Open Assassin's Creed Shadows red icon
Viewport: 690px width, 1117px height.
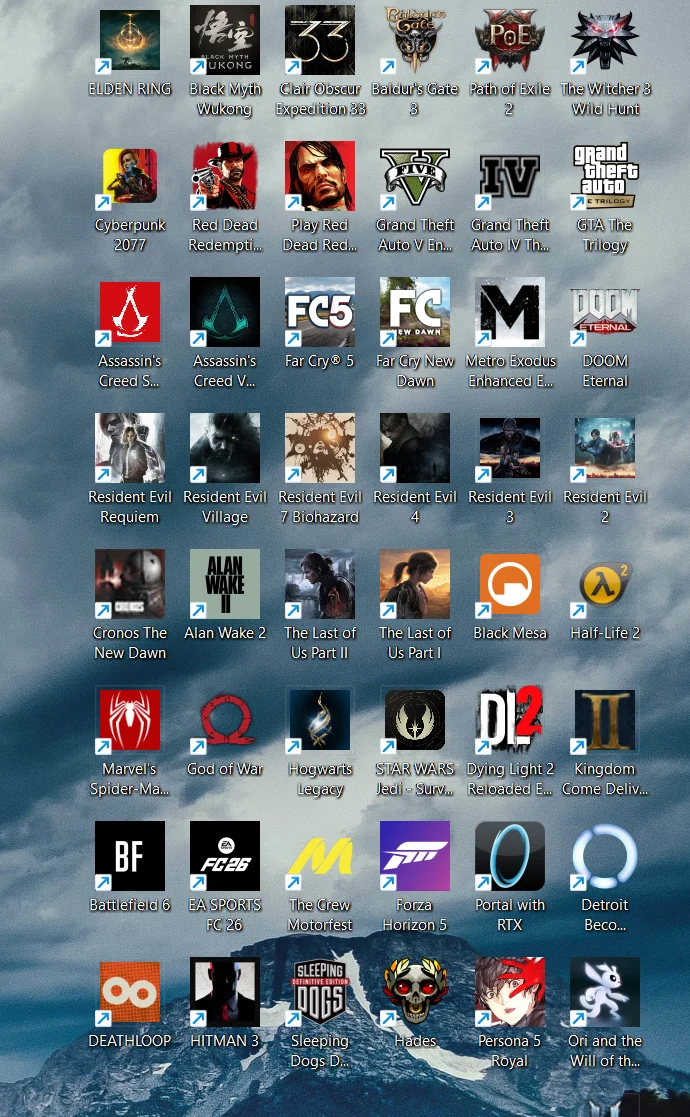click(130, 312)
